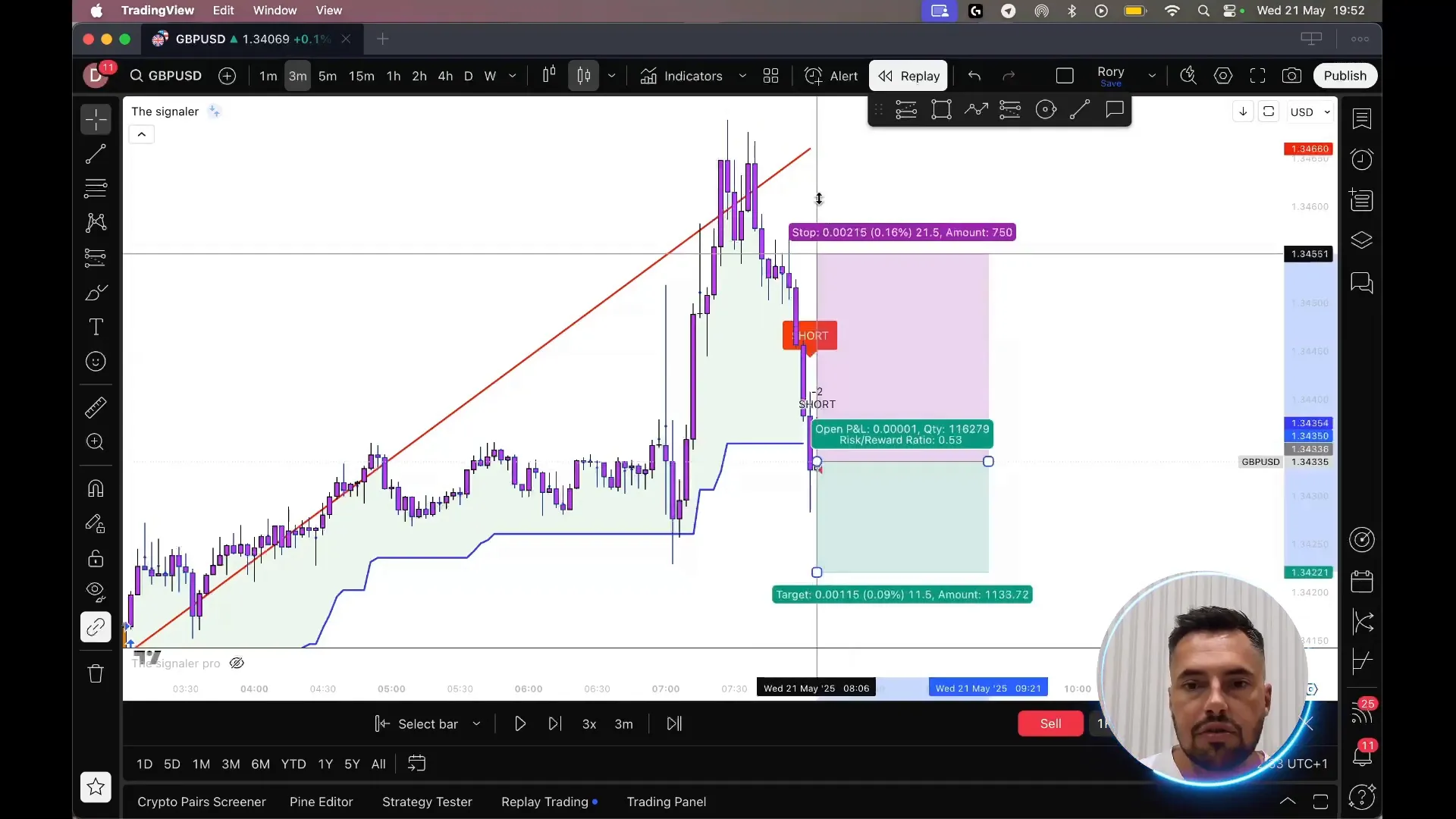Click the trash remove objects icon
This screenshot has width=1456, height=819.
(96, 673)
